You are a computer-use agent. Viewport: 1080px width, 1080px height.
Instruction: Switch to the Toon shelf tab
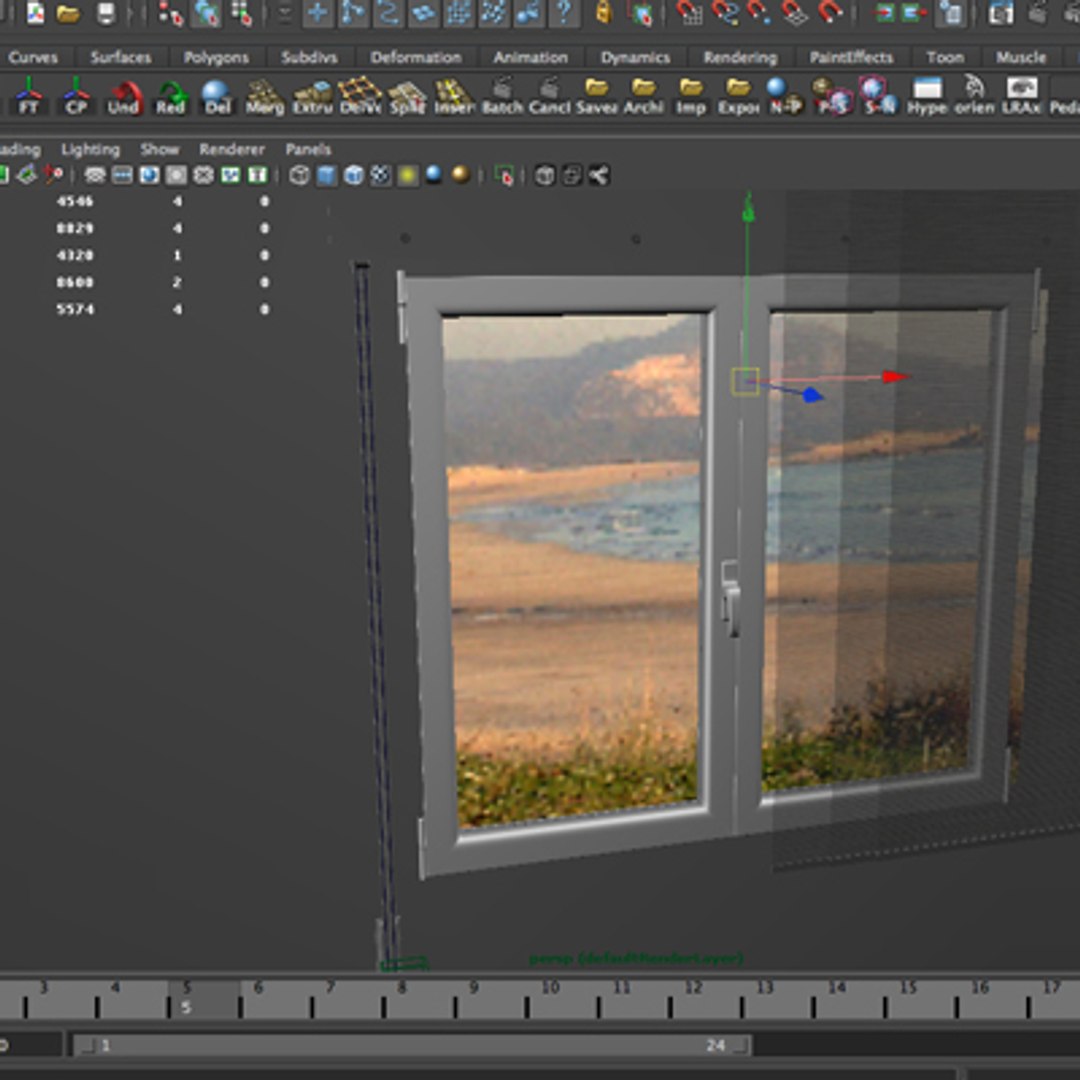pyautogui.click(x=944, y=57)
